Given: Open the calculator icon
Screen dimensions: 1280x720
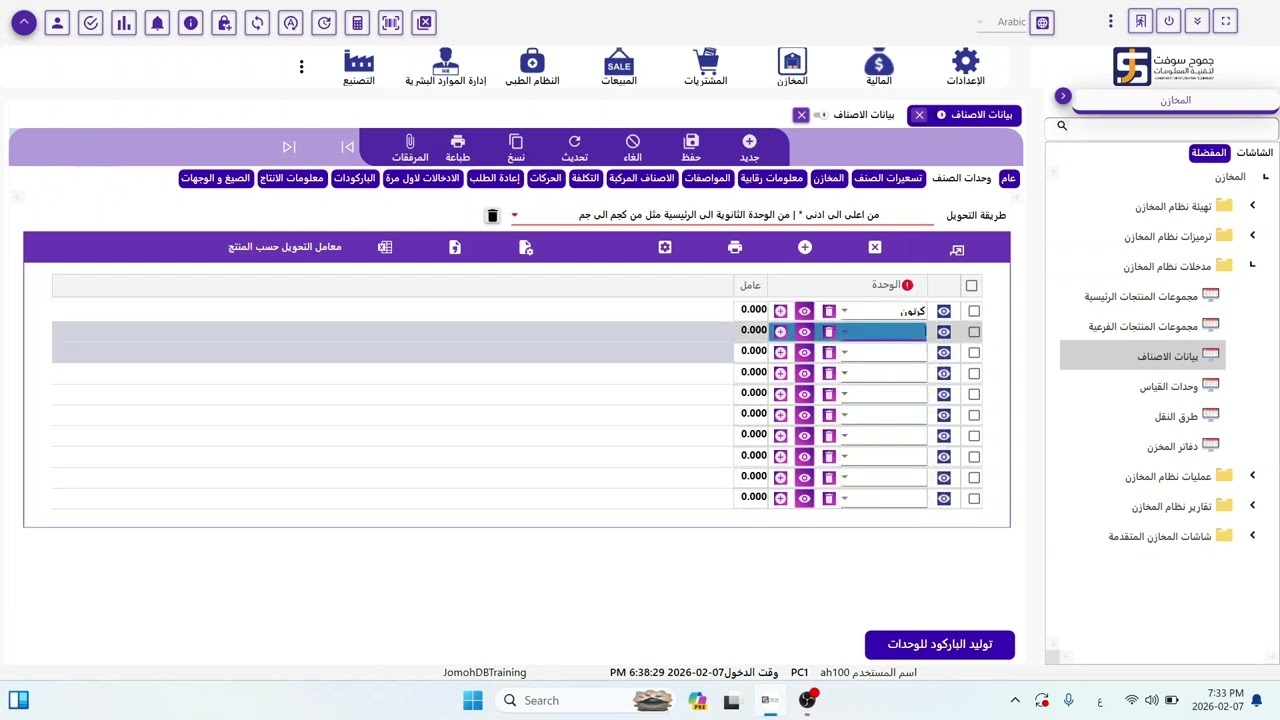Looking at the screenshot, I should [x=357, y=22].
